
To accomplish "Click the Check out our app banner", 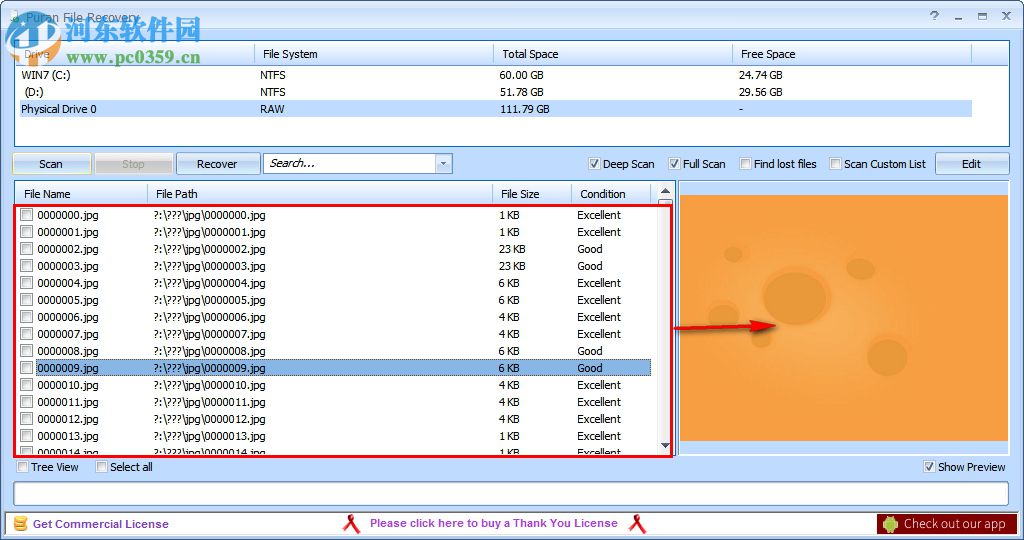I will tap(947, 524).
